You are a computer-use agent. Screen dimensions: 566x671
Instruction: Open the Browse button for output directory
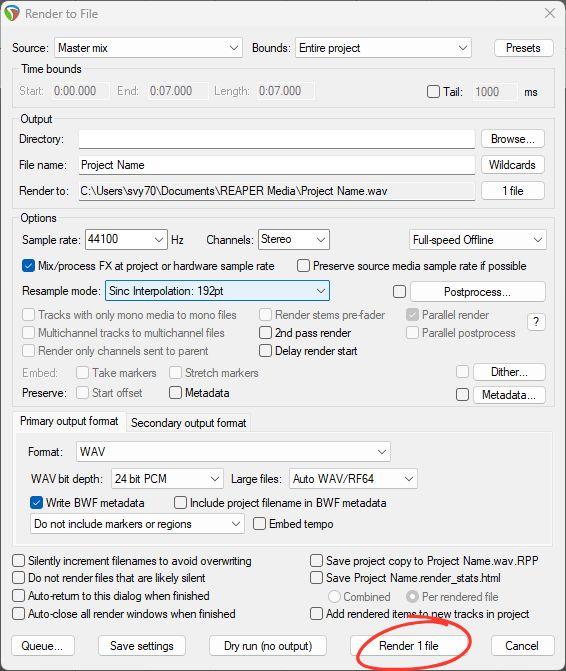513,139
